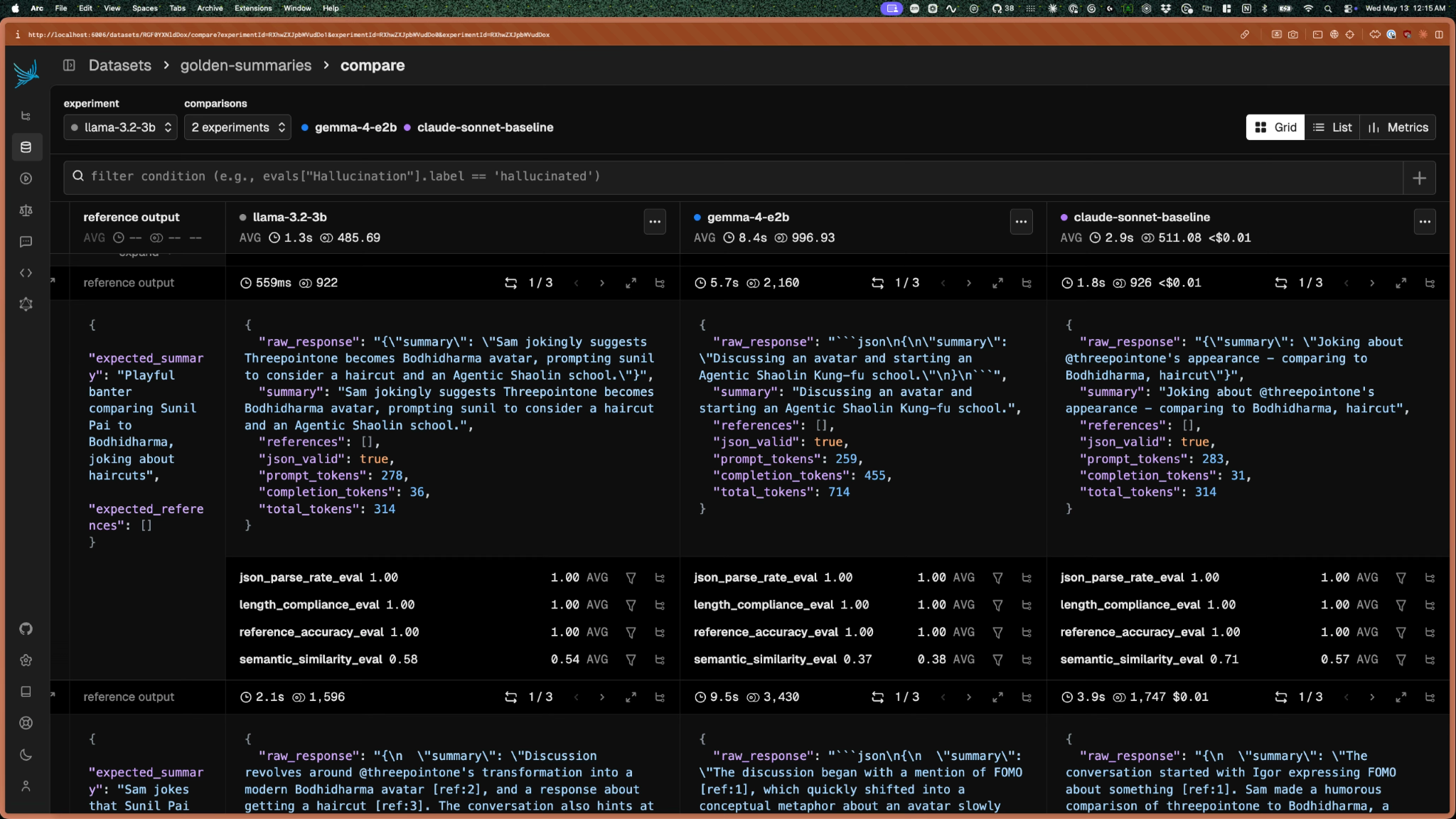Go to next repetition of 5.7s gemma run
The width and height of the screenshot is (1456, 819).
968,283
